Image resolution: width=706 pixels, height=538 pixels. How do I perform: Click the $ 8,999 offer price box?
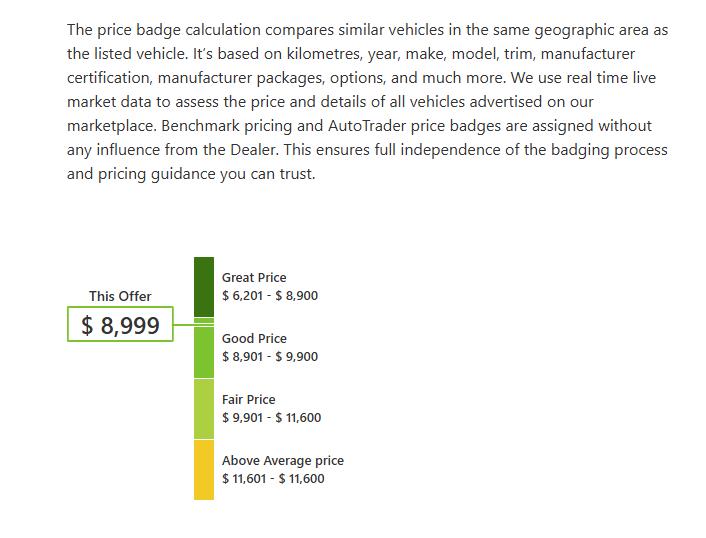click(x=120, y=324)
